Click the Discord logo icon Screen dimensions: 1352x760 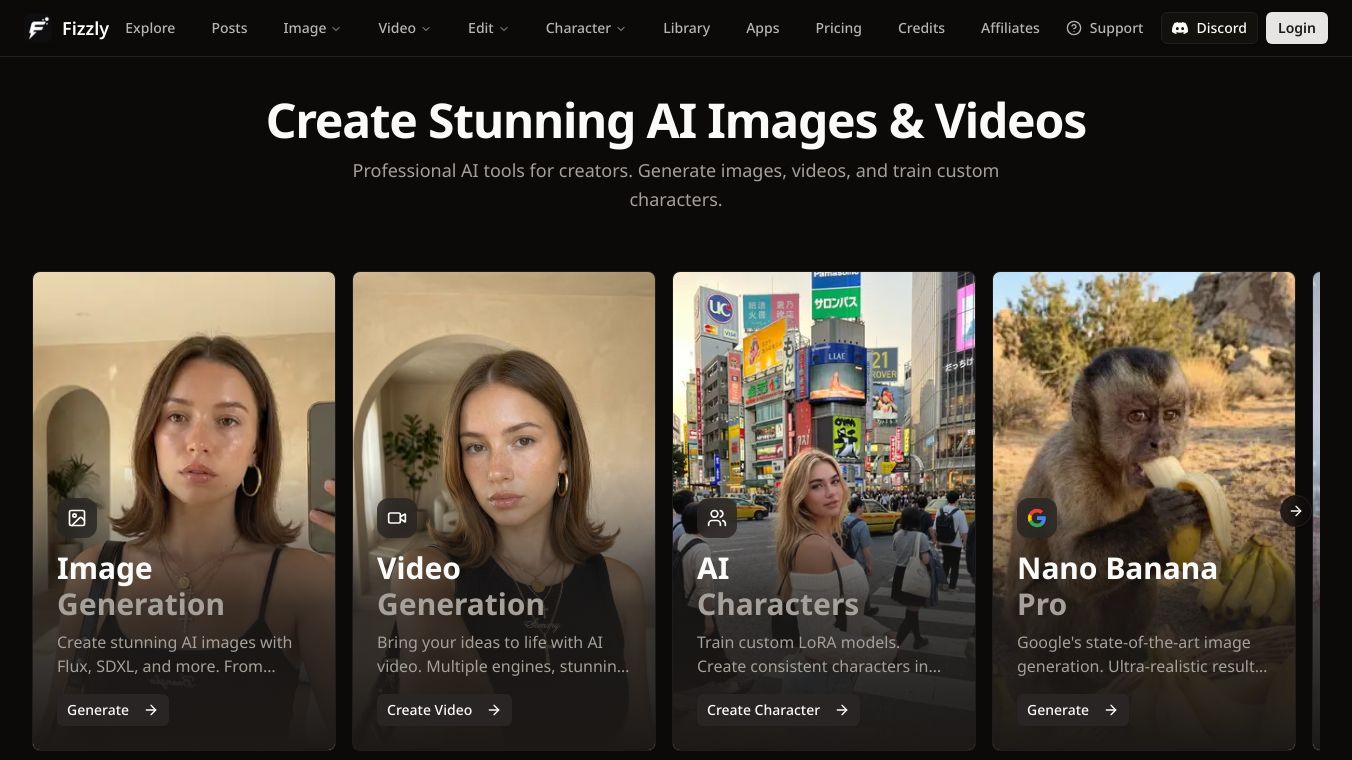point(1180,28)
